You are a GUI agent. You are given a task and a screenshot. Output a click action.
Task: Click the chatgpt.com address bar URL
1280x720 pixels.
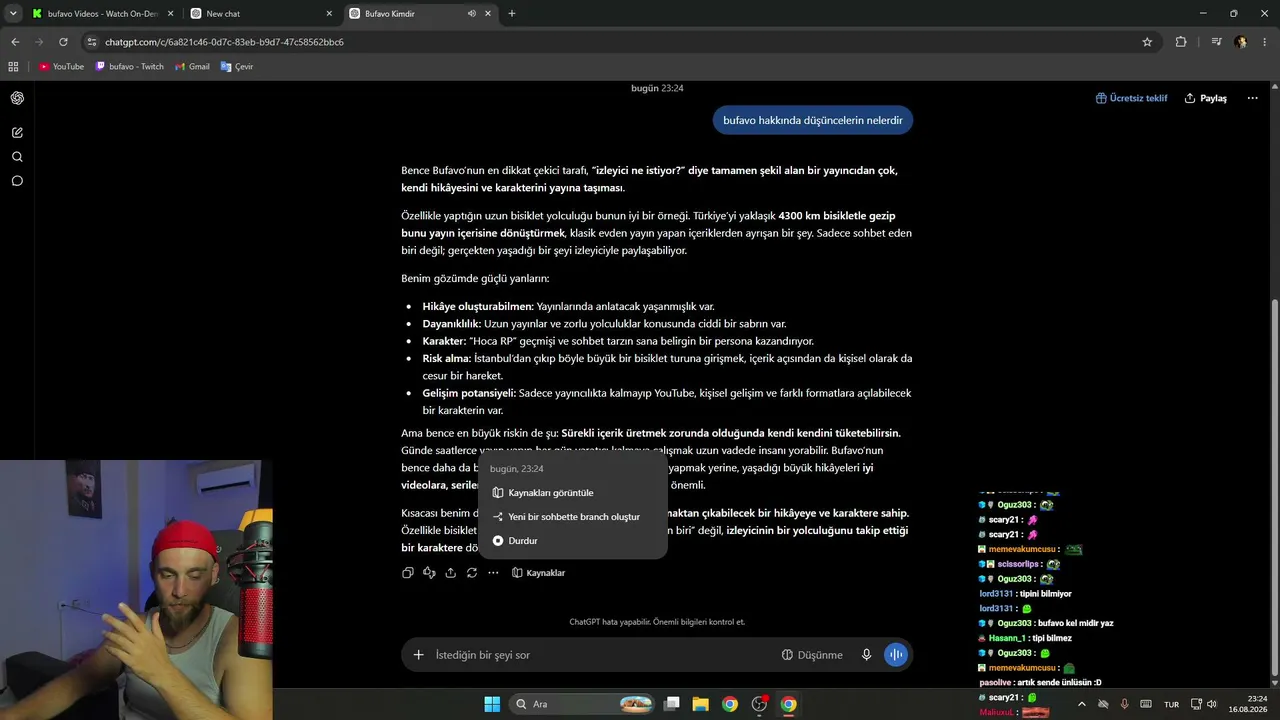(x=225, y=42)
